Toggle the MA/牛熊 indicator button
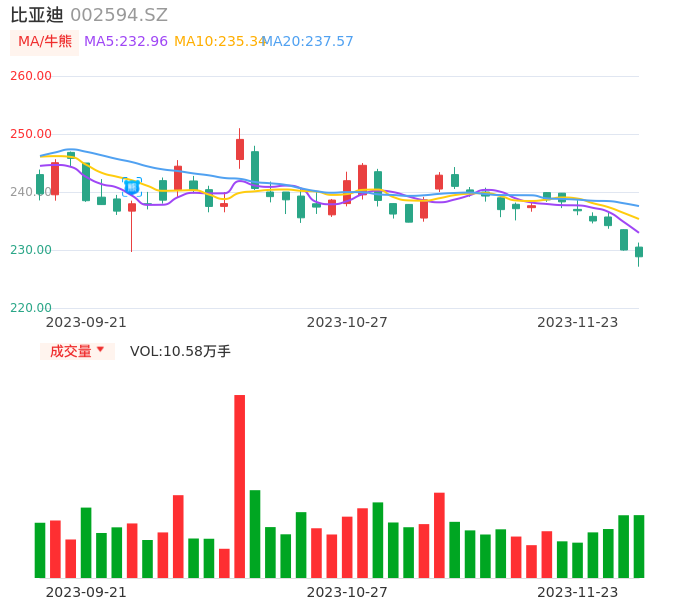Viewport: 686px width, 606px height. pos(44,42)
